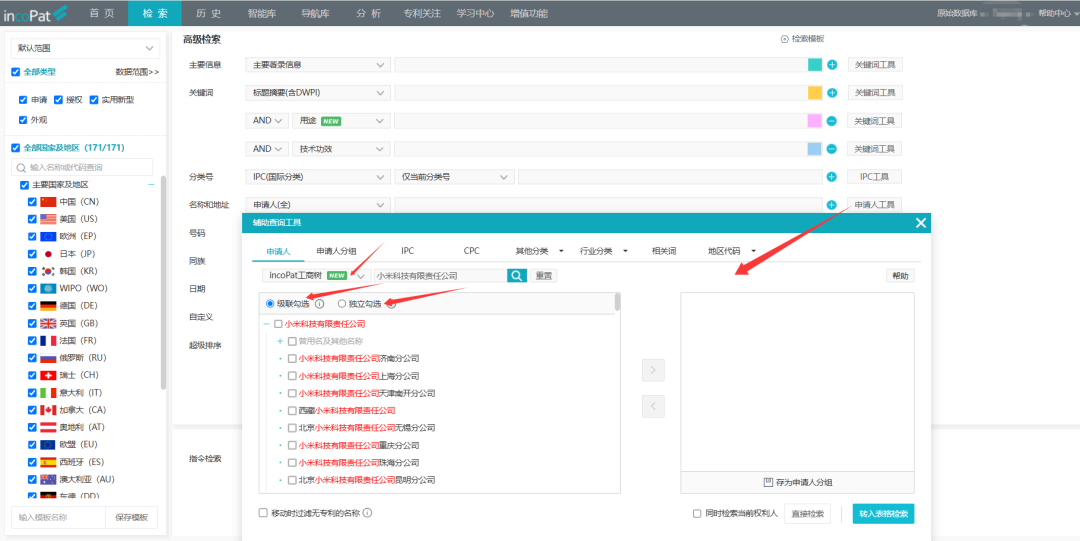The height and width of the screenshot is (541, 1080).
Task: Remove the 用途 keyword row with minus icon
Action: point(831,121)
